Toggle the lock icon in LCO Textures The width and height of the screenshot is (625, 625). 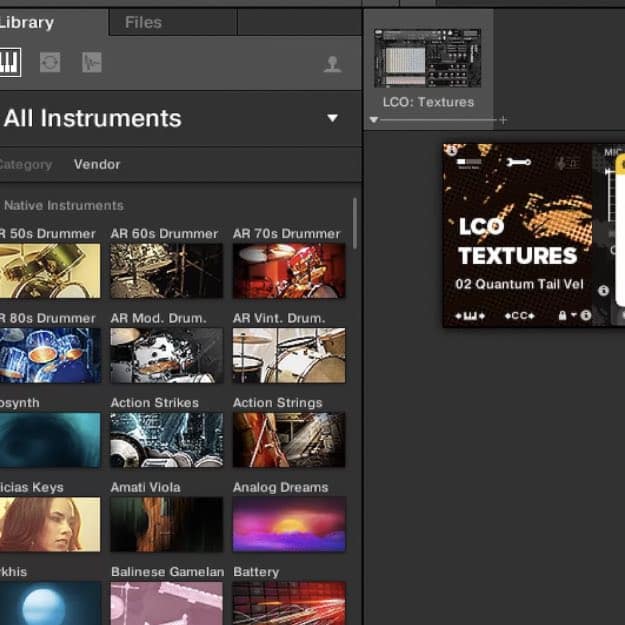point(562,315)
